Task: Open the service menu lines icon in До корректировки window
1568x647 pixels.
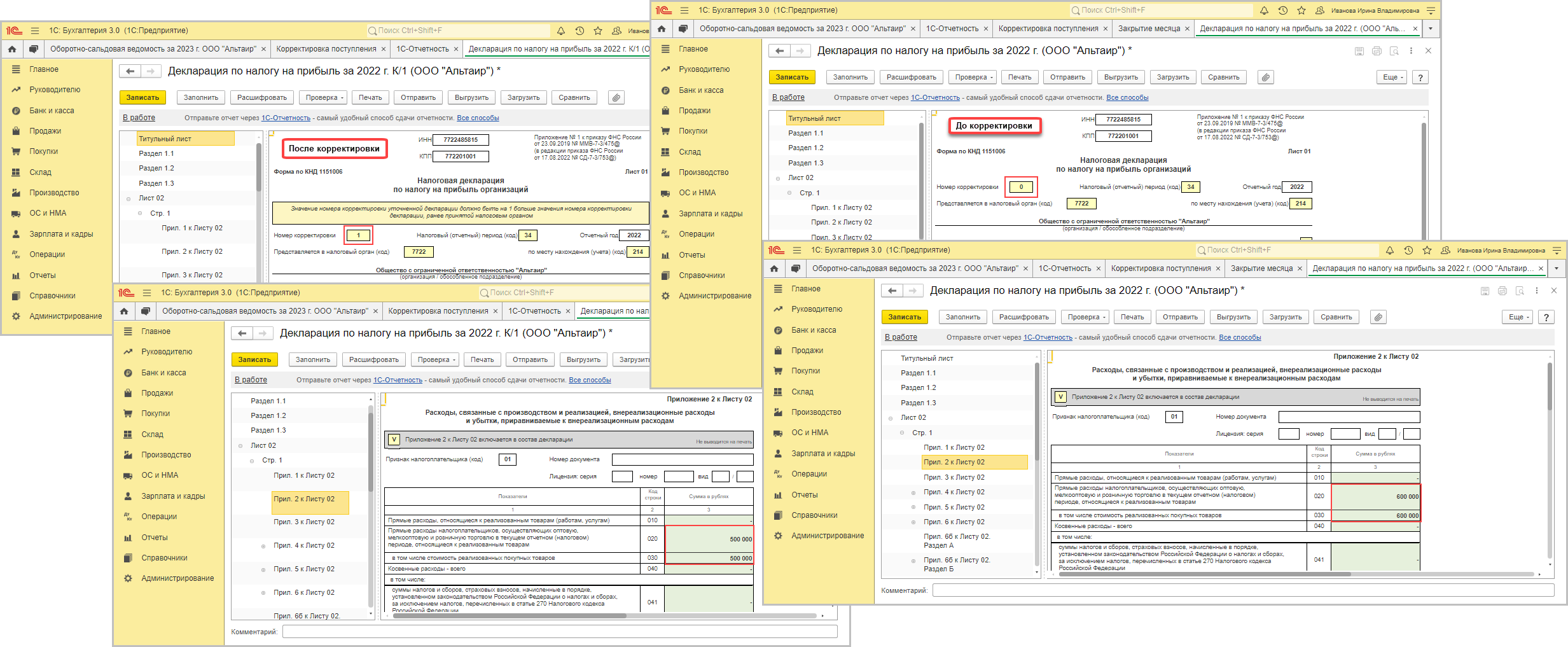Action: 1431,10
